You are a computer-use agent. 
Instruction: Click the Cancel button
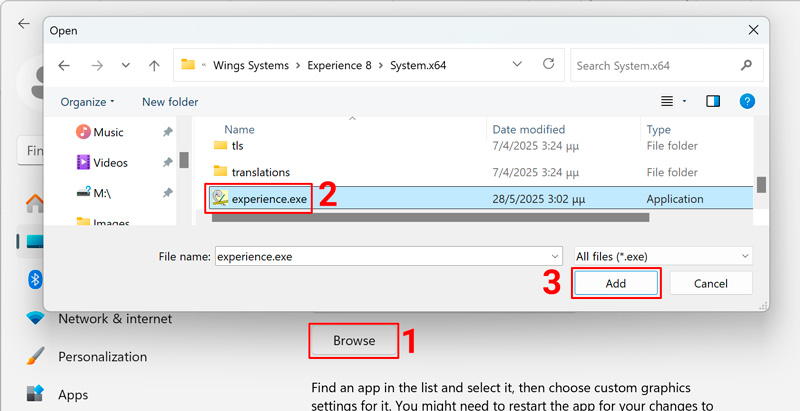click(x=710, y=284)
